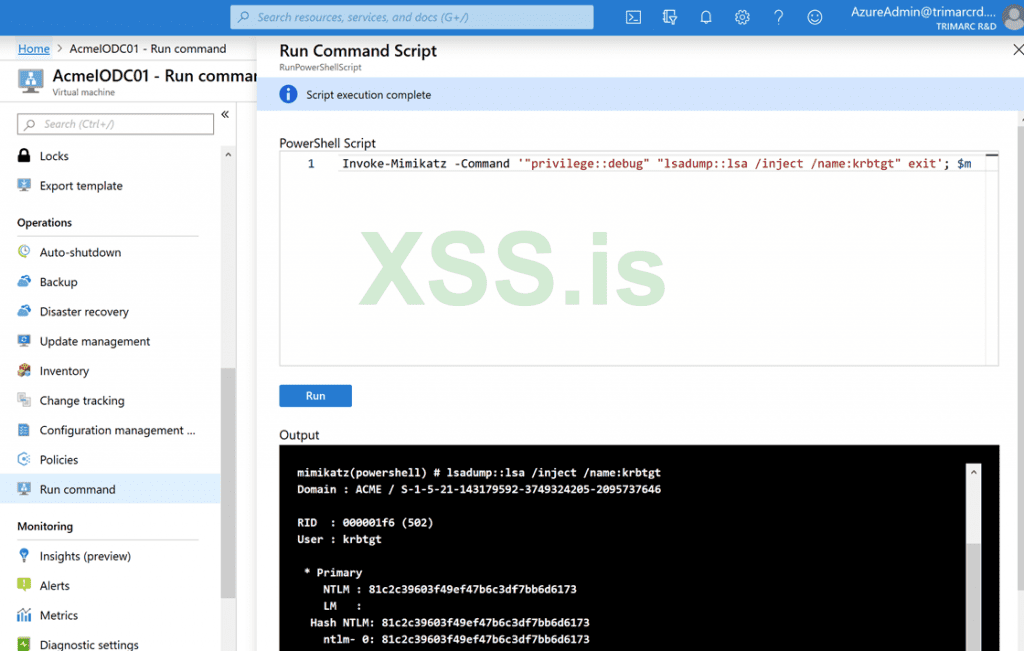Screen dimensions: 1024x651
Task: Click the "Hash NTLM:" output line
Action: (x=449, y=622)
